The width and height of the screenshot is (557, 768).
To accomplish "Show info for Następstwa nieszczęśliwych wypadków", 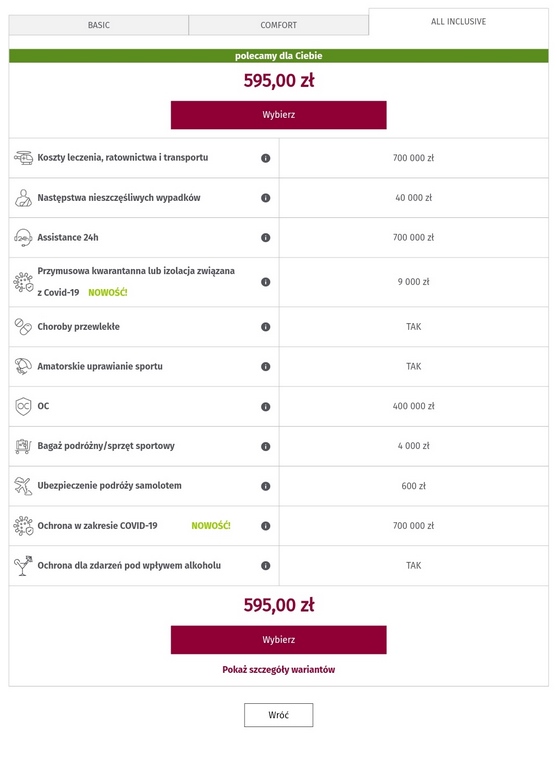I will (266, 198).
